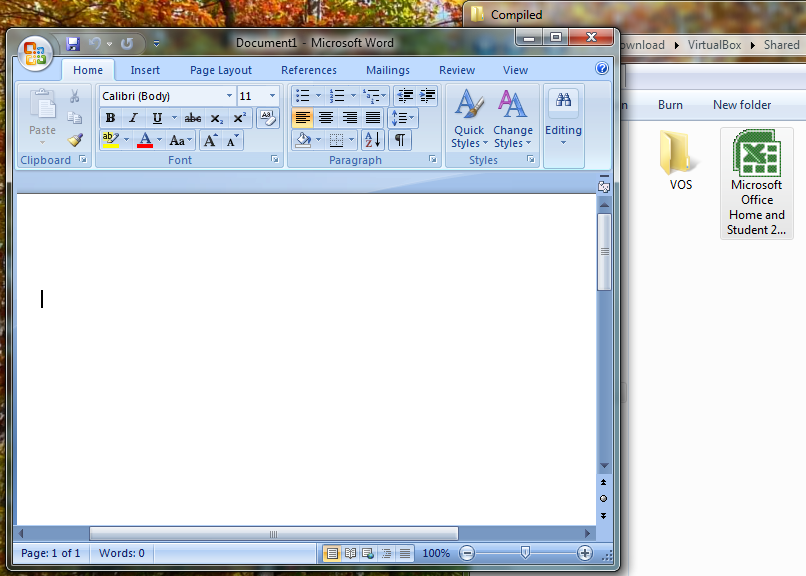This screenshot has width=806, height=576.
Task: Select Microsoft Office Home and Student file
Action: pyautogui.click(x=757, y=183)
